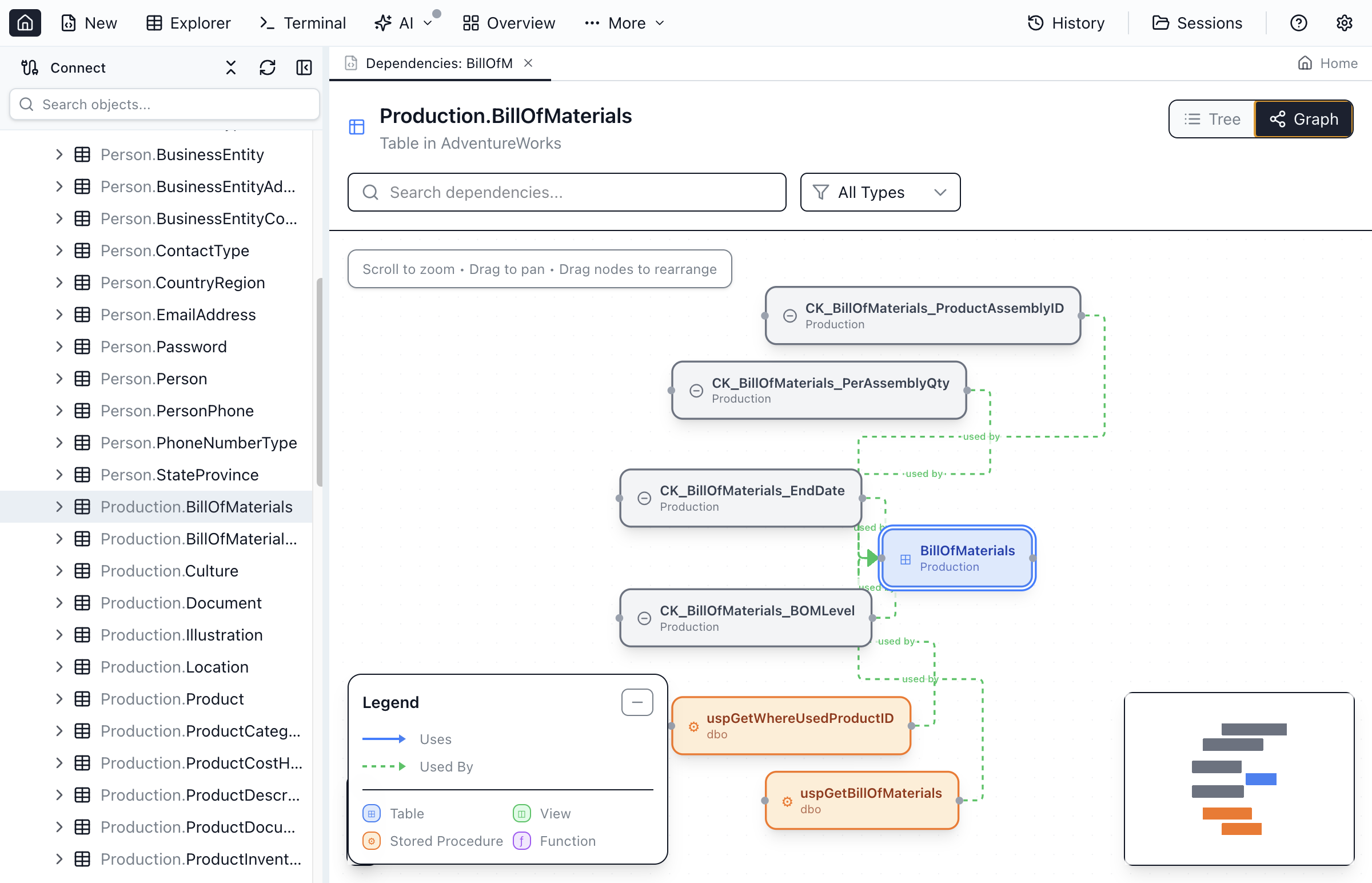Image resolution: width=1372 pixels, height=883 pixels.
Task: Open the All Types filter dropdown
Action: pos(880,192)
